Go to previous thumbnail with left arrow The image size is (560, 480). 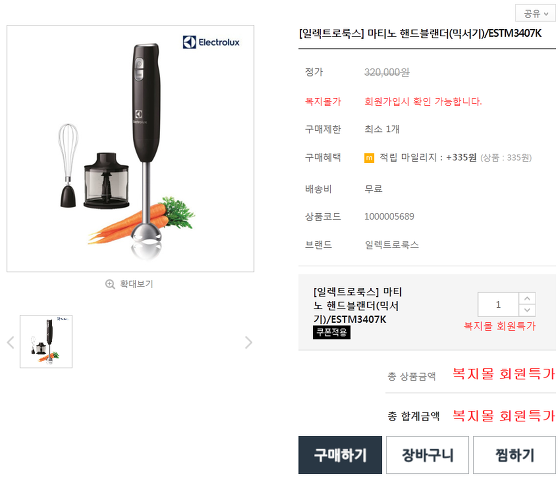pos(11,342)
